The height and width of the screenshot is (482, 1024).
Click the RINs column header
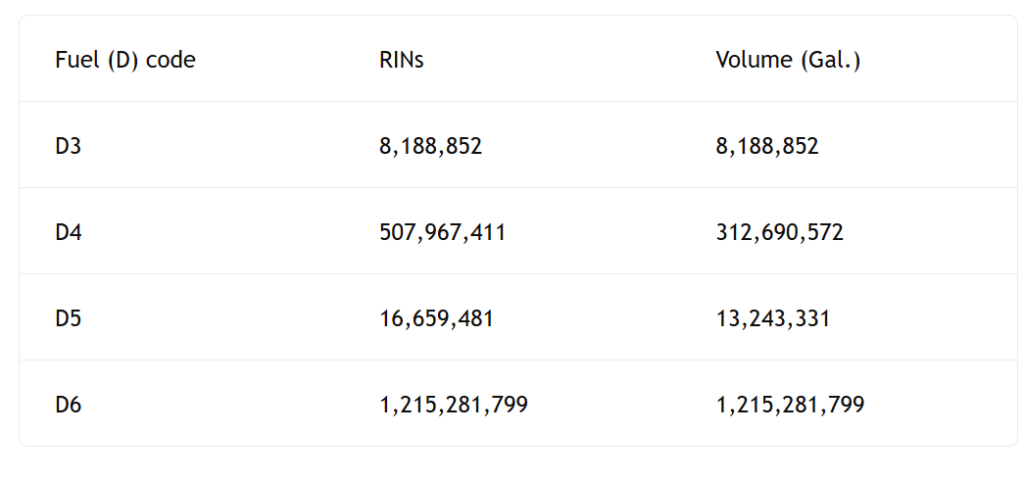(401, 60)
